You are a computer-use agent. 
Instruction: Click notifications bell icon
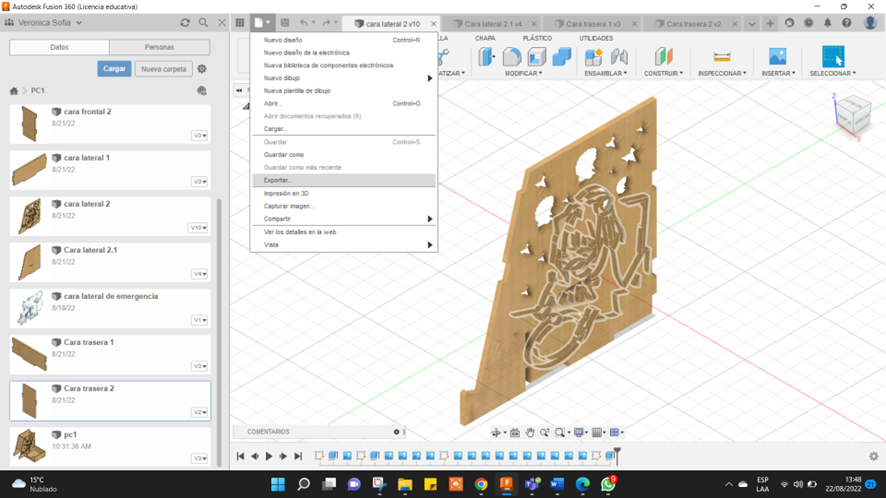[827, 23]
